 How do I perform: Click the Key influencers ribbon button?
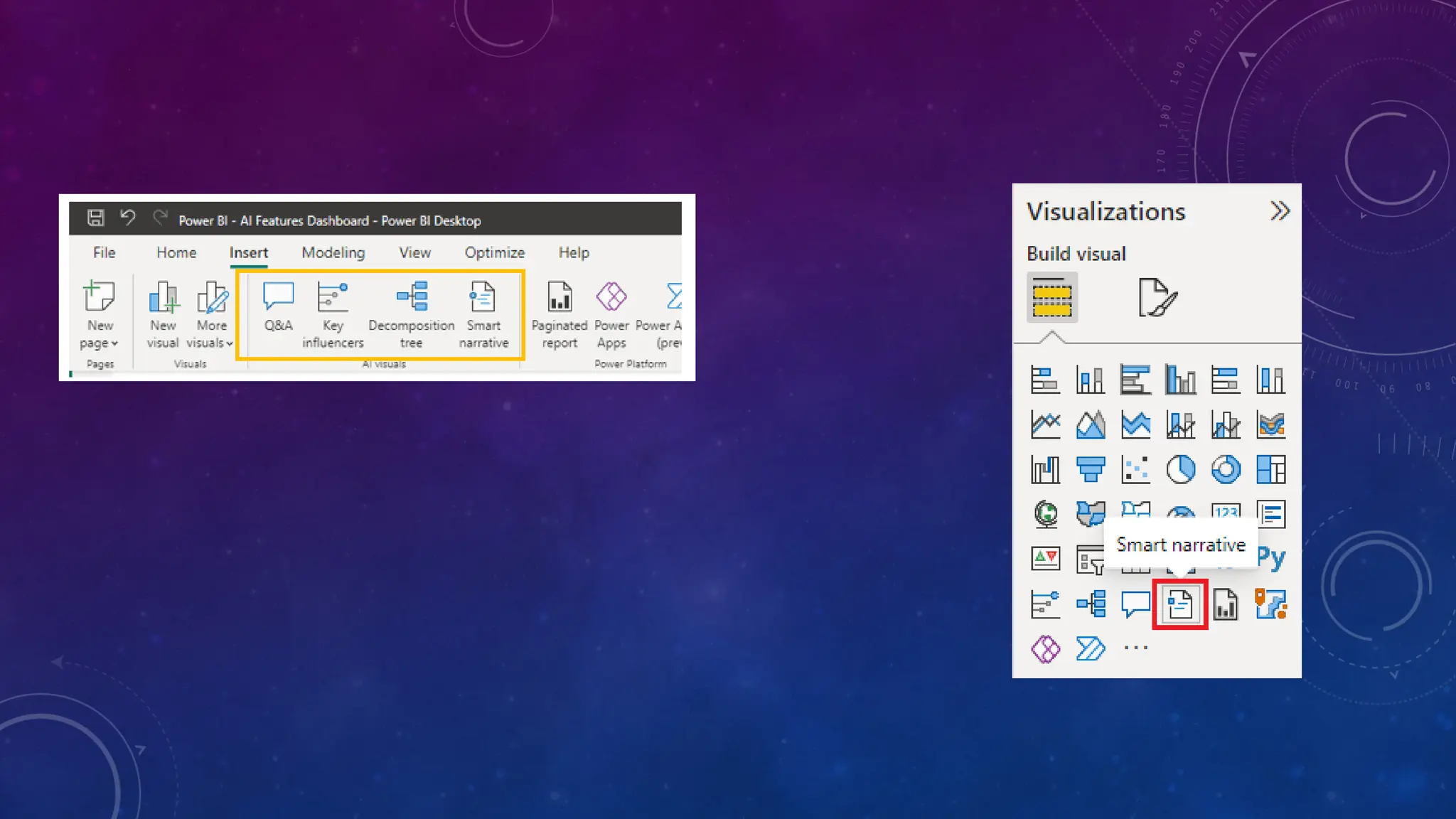(x=332, y=313)
